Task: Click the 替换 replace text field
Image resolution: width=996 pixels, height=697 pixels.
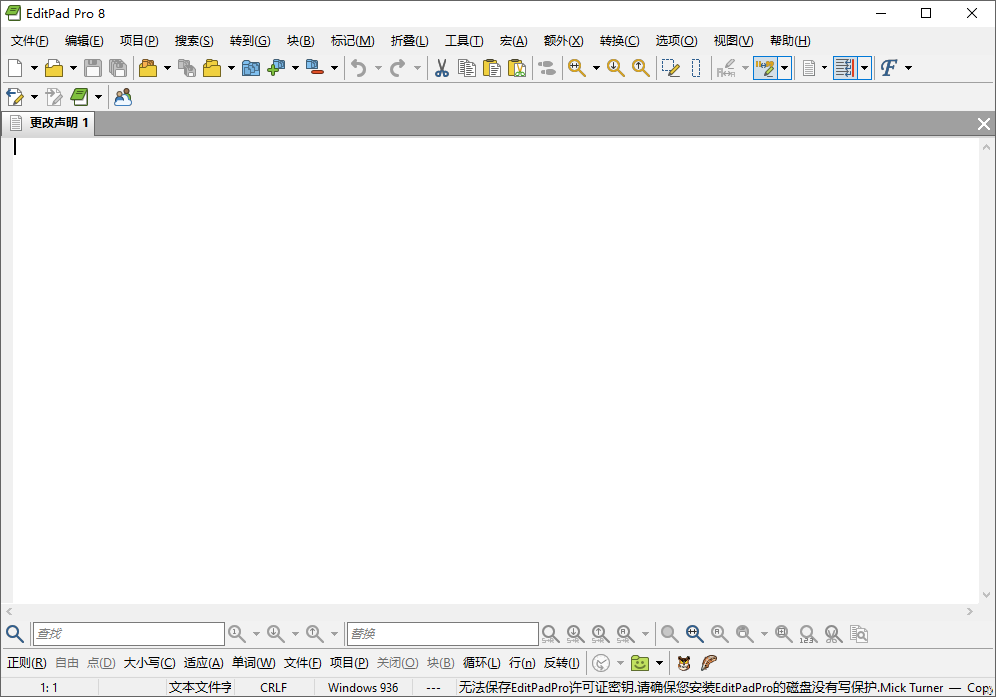Action: (443, 634)
